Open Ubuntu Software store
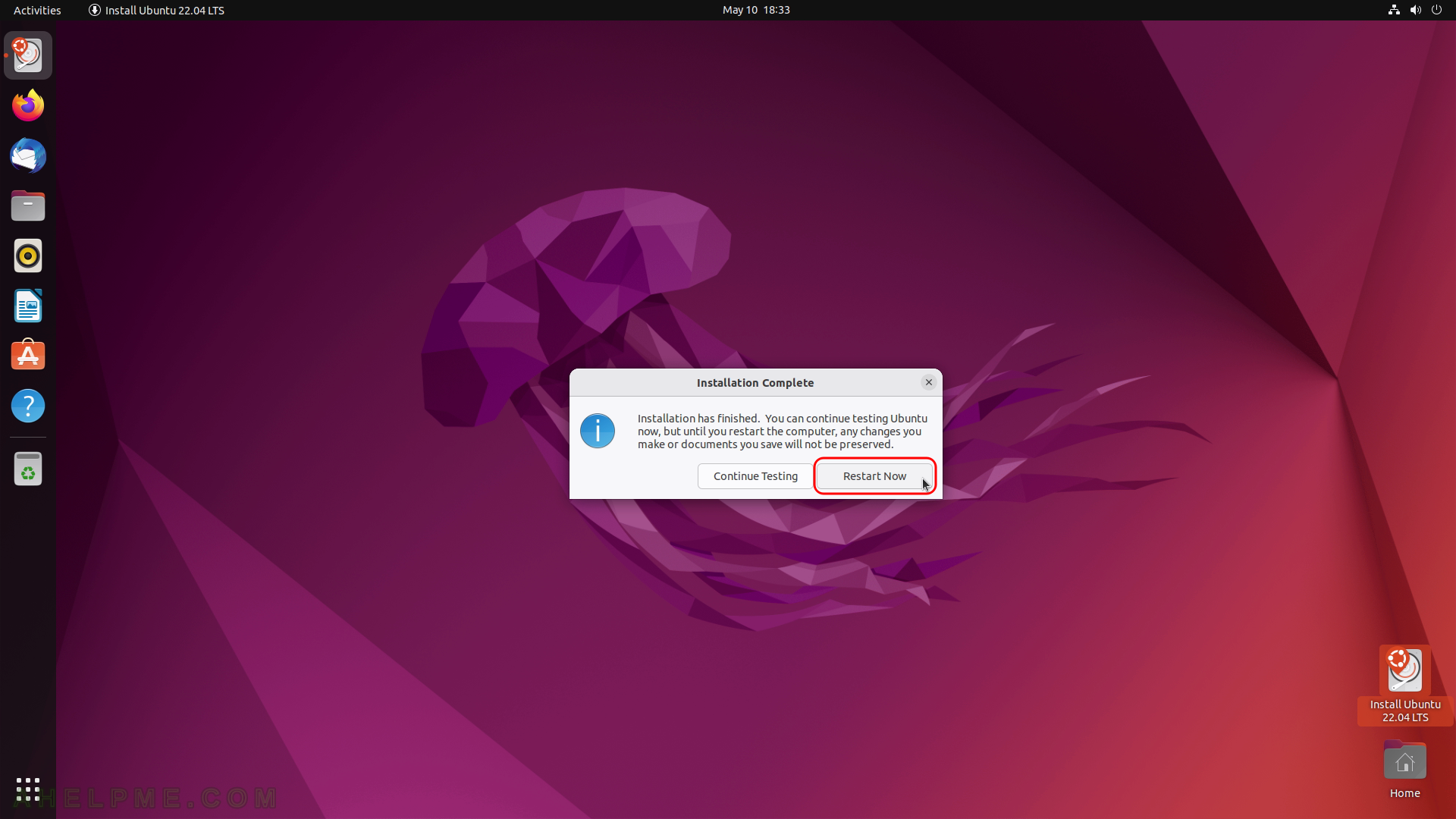Screen dimensions: 1456x819 [28, 356]
